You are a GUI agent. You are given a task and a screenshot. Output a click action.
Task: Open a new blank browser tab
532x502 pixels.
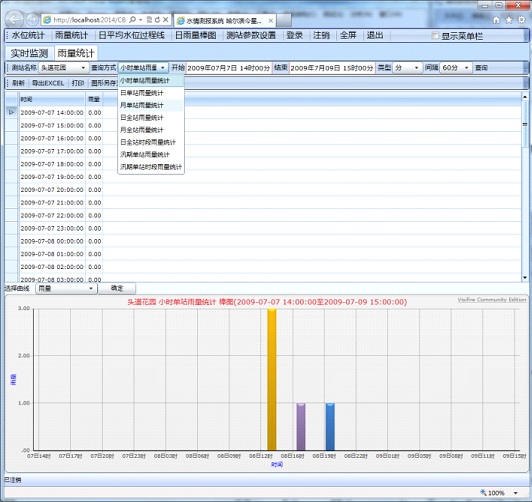284,20
